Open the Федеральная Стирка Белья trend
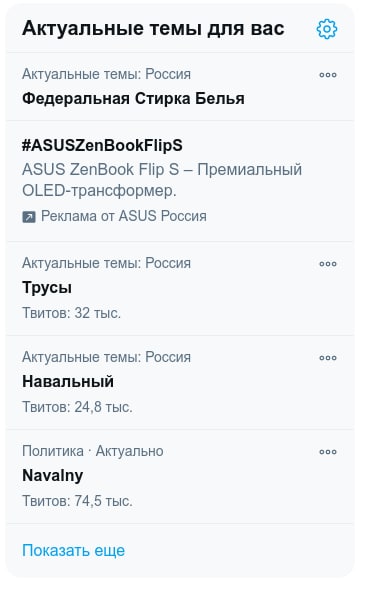367x591 pixels. coord(133,99)
